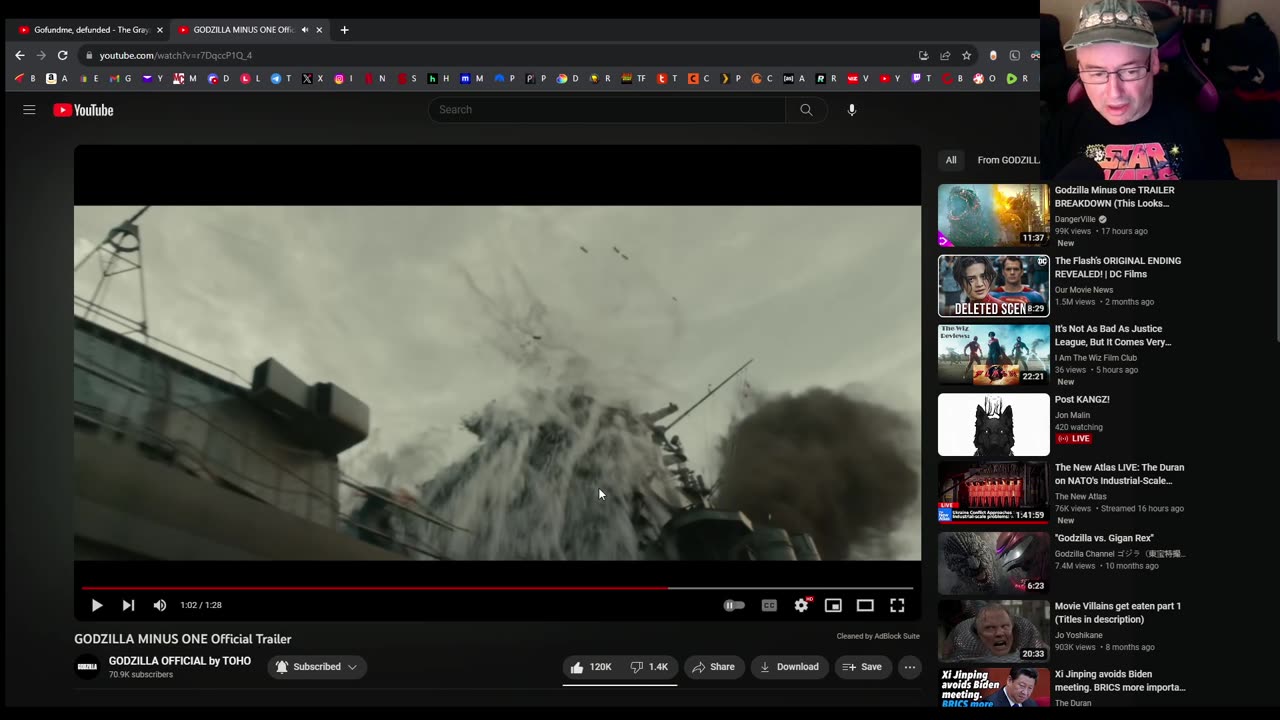Open Post KANGZ! live stream
The height and width of the screenshot is (720, 1280).
click(1082, 399)
